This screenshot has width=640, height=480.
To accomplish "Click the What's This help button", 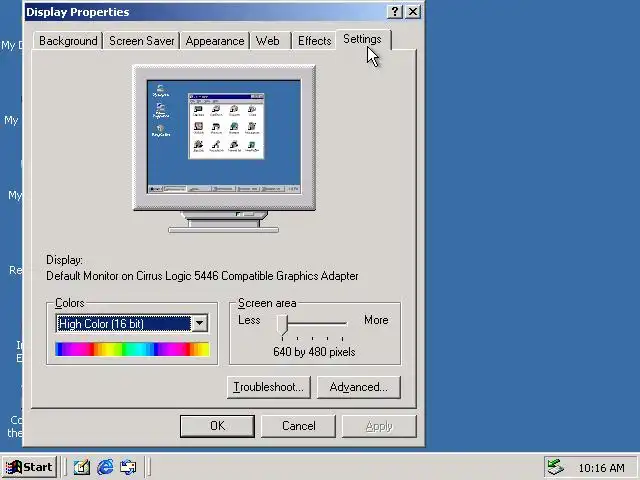I will point(395,11).
